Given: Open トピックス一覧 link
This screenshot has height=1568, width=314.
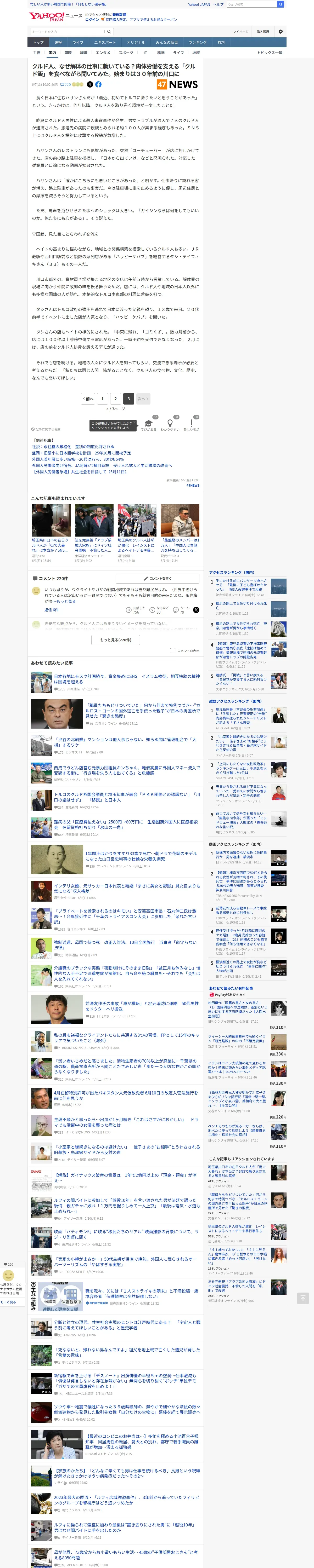Looking at the screenshot, I should tap(270, 53).
